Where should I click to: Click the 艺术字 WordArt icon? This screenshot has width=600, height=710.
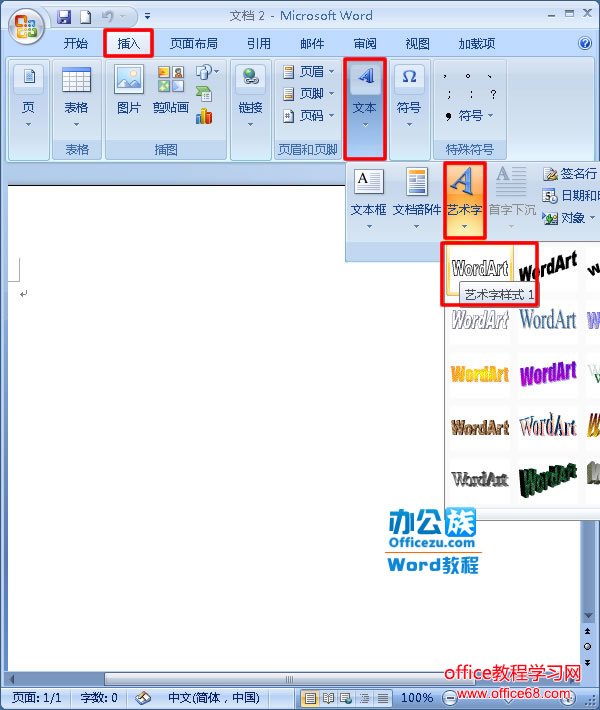point(462,180)
